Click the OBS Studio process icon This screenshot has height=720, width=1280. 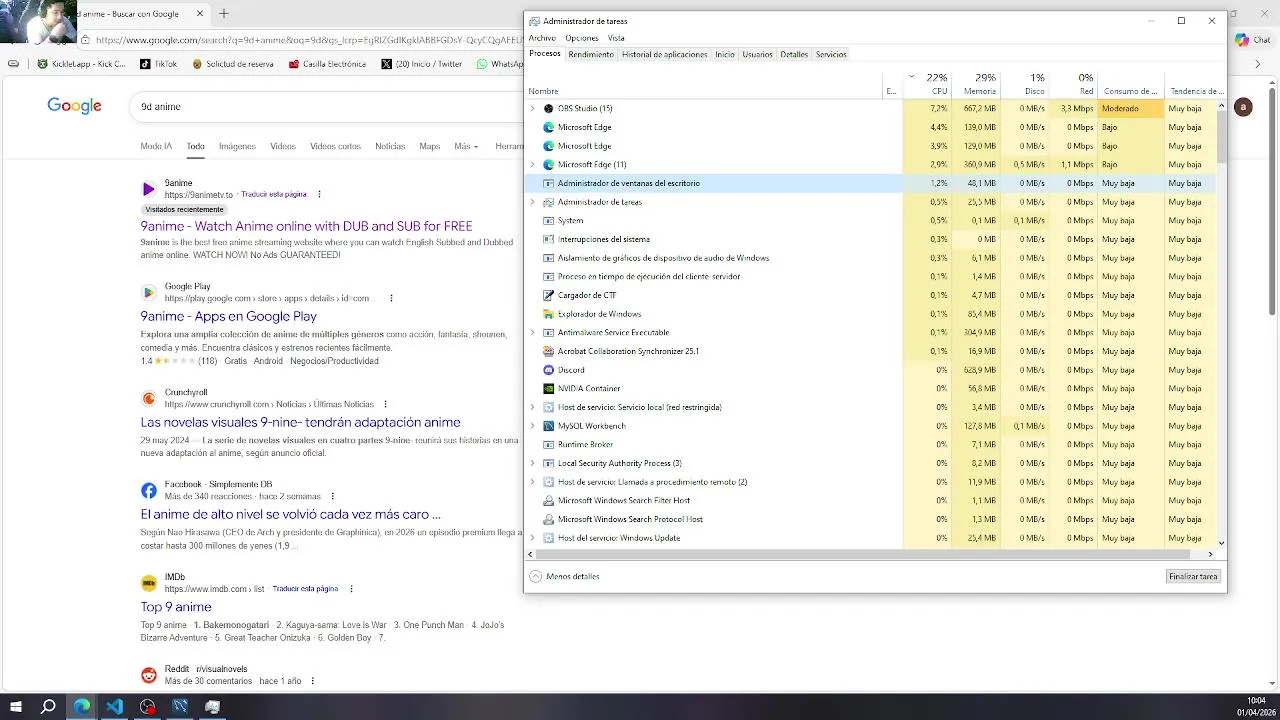[x=548, y=108]
